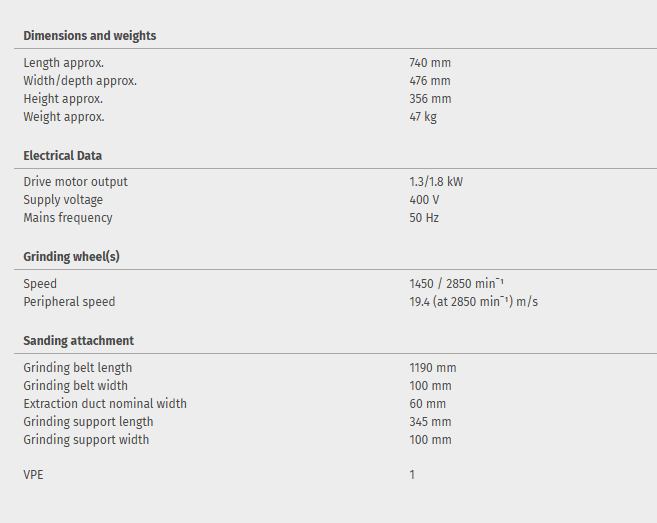This screenshot has width=657, height=523.
Task: Click the 1.3/1.8 kW value
Action: tap(436, 182)
